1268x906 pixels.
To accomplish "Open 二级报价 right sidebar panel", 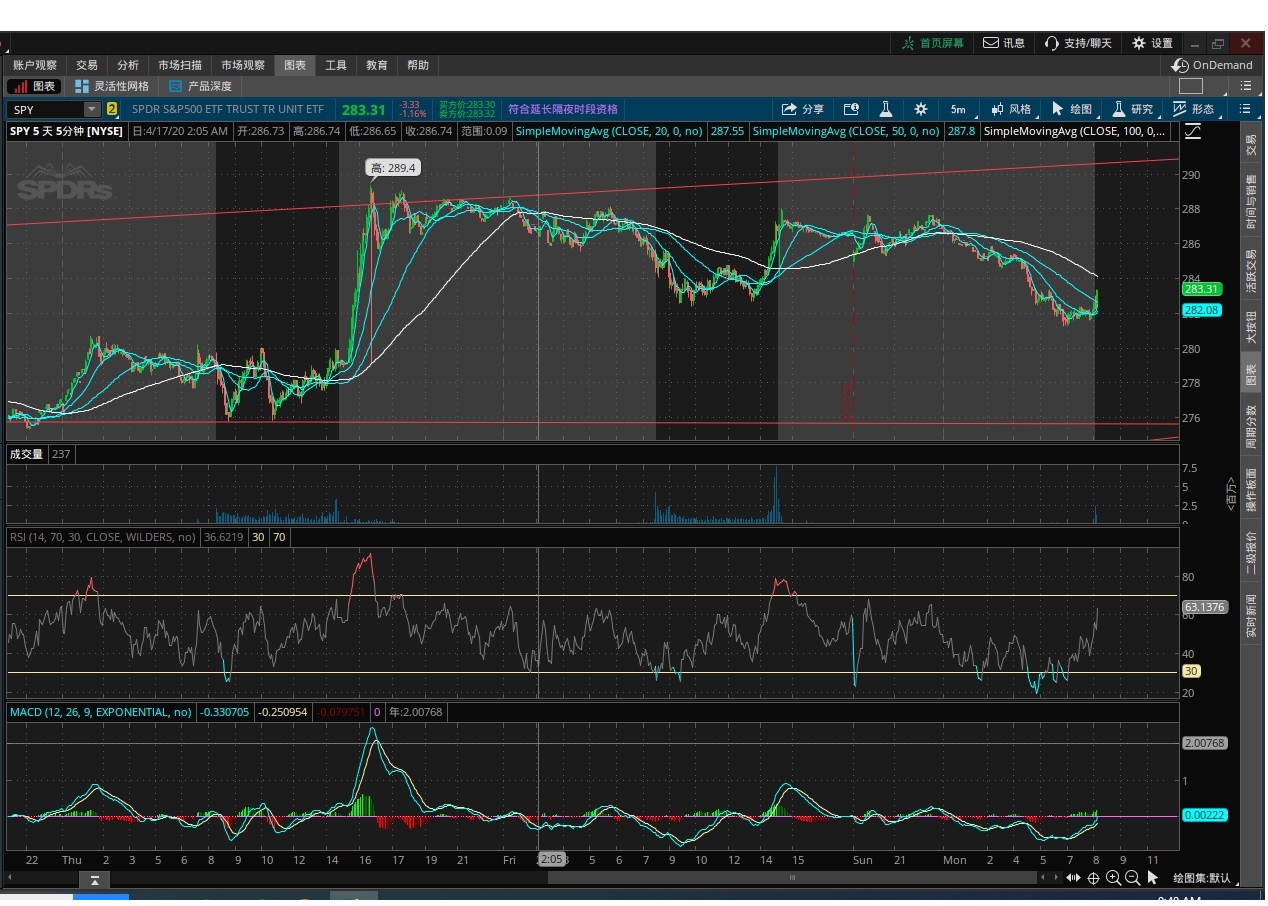I will [x=1251, y=553].
